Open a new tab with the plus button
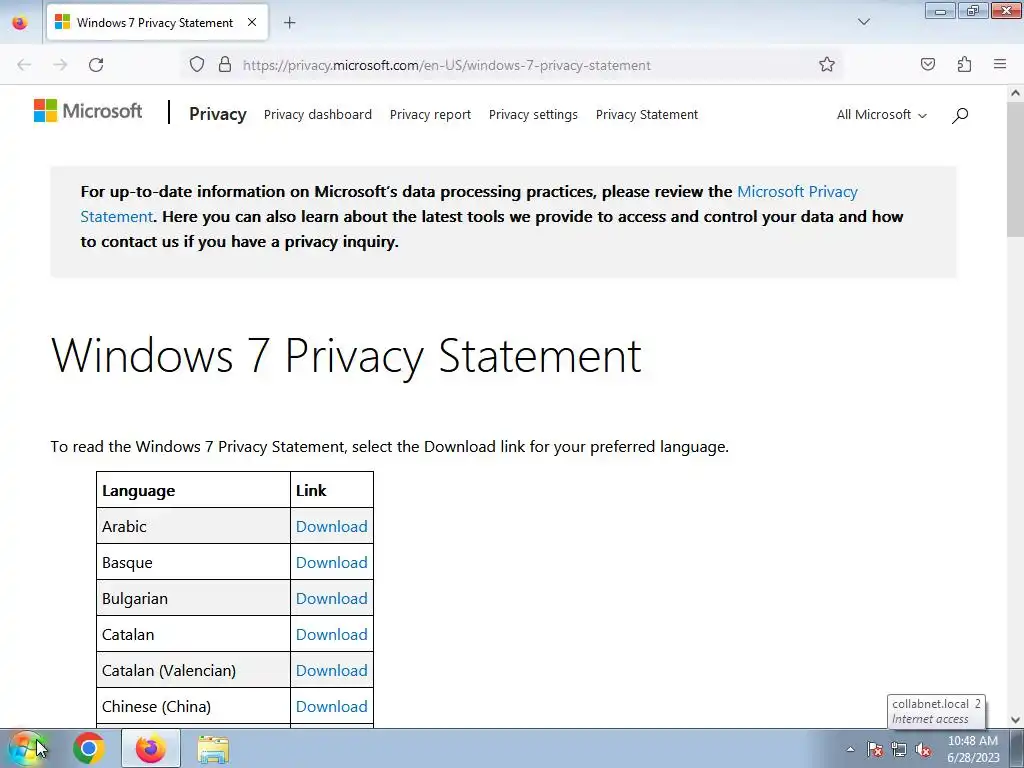This screenshot has height=768, width=1024. pos(289,23)
